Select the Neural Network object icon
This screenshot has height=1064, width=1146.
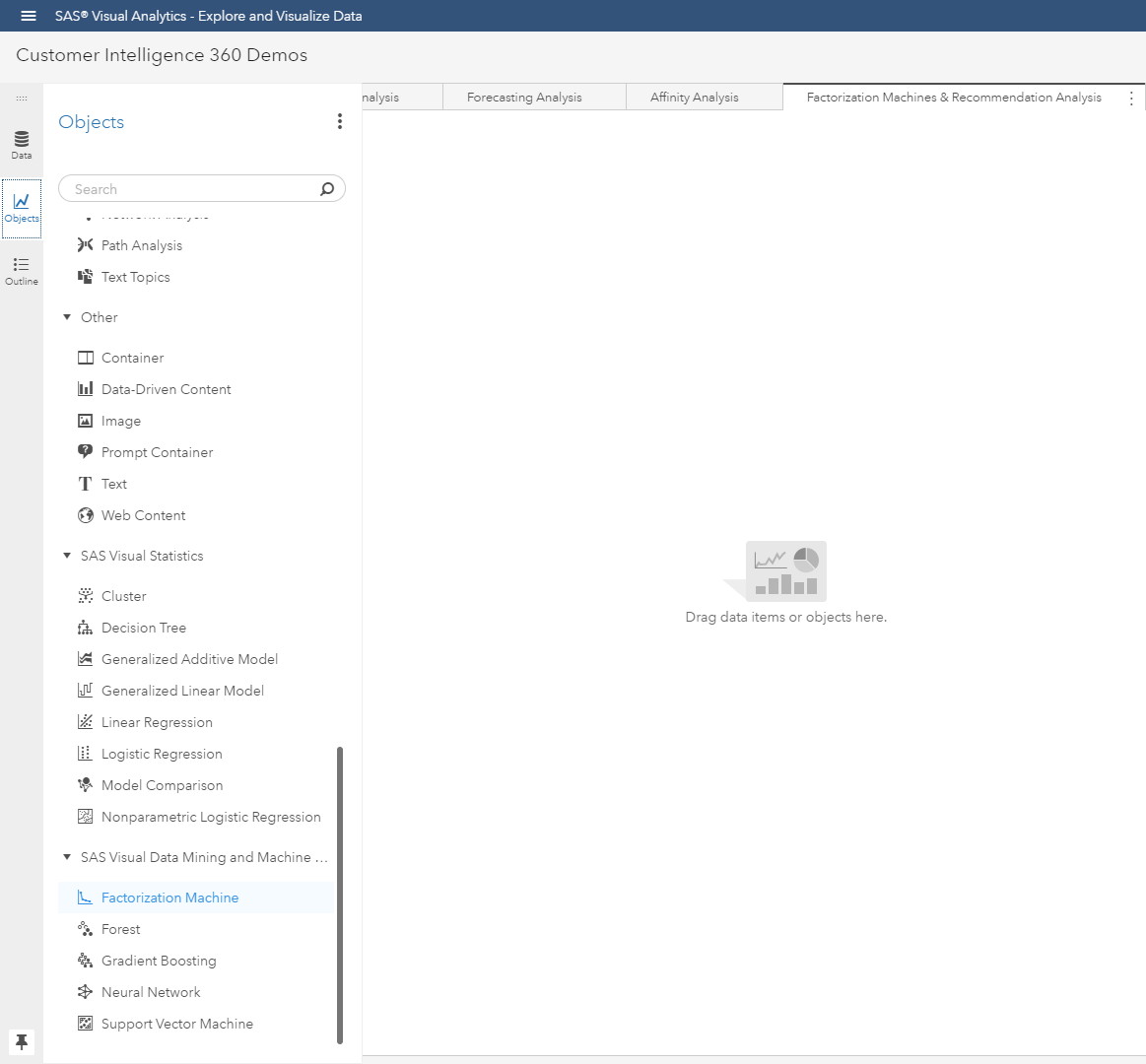(x=86, y=992)
